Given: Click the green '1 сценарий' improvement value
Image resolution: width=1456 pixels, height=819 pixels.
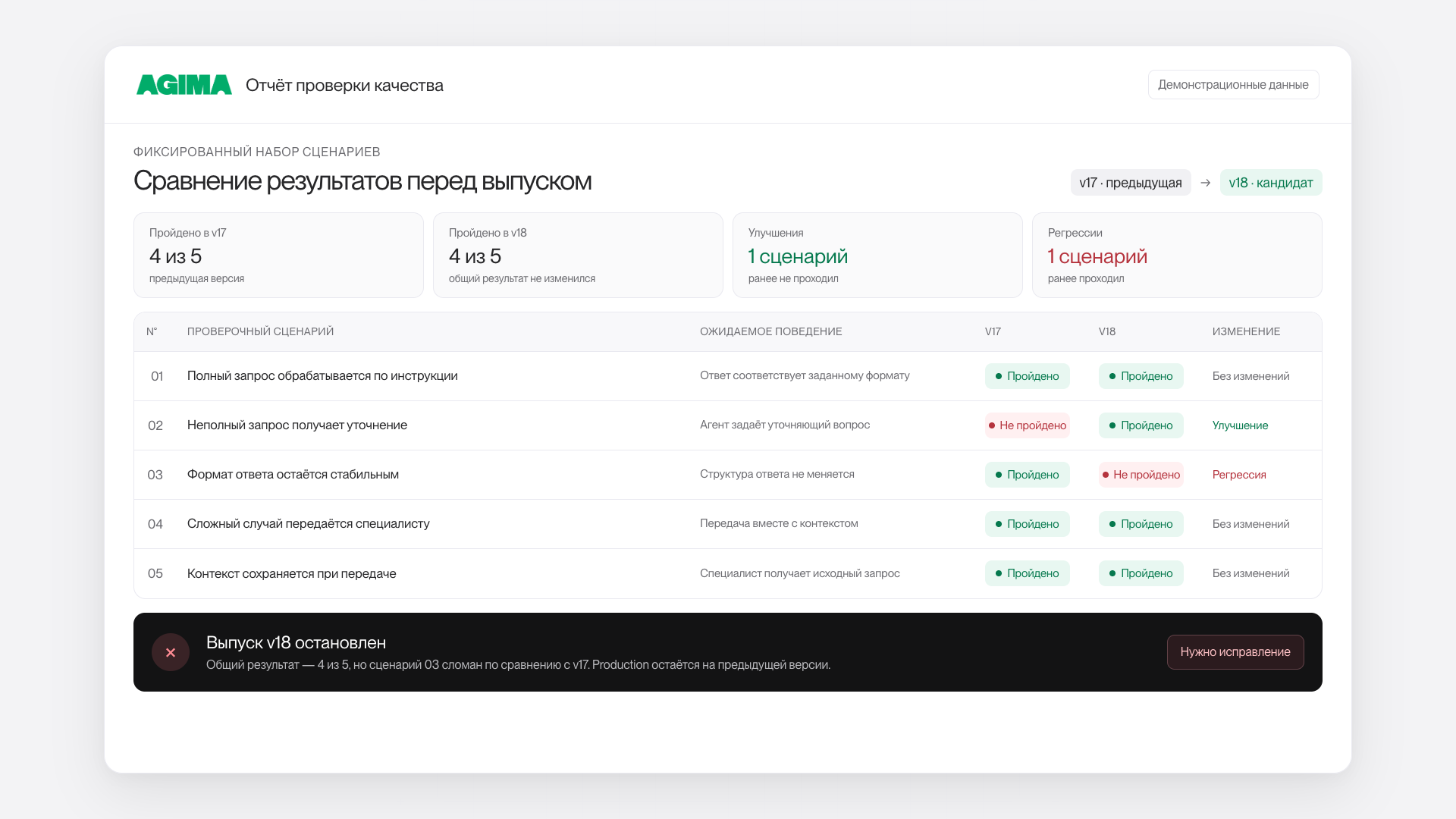Looking at the screenshot, I should 798,256.
